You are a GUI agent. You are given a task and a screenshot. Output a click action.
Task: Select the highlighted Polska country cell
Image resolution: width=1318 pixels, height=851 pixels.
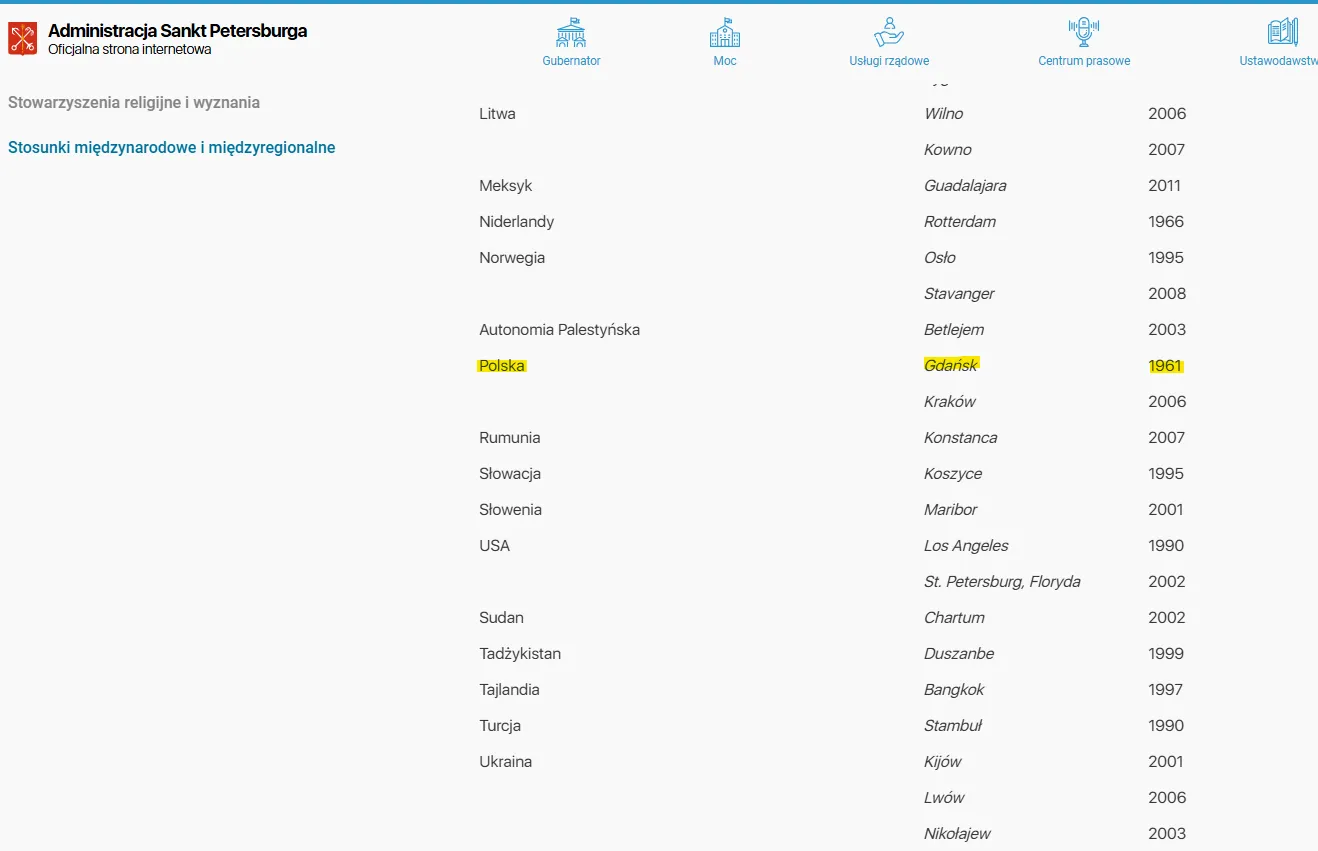502,365
